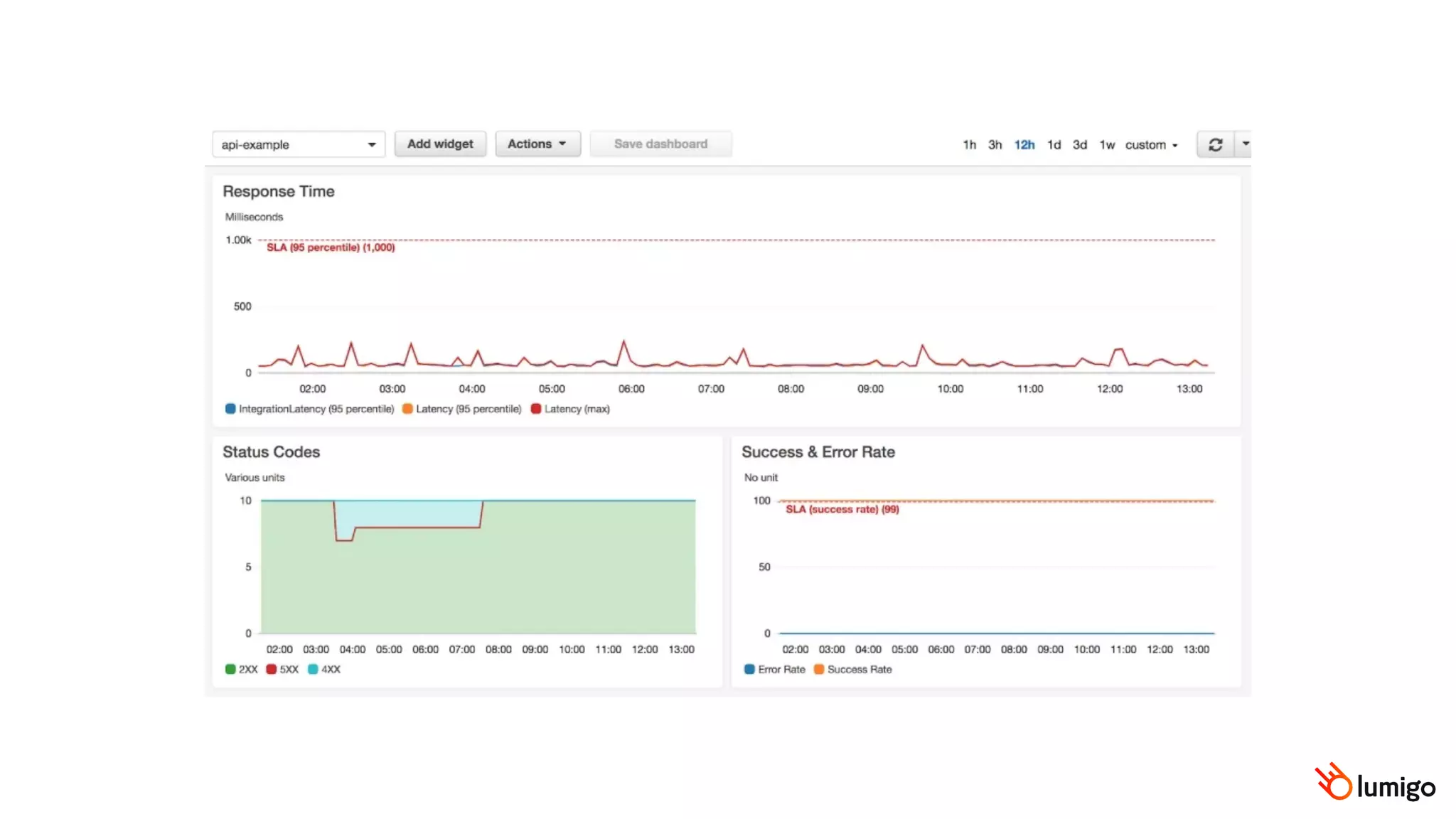Click the Save dashboard button
The width and height of the screenshot is (1456, 819).
click(660, 144)
